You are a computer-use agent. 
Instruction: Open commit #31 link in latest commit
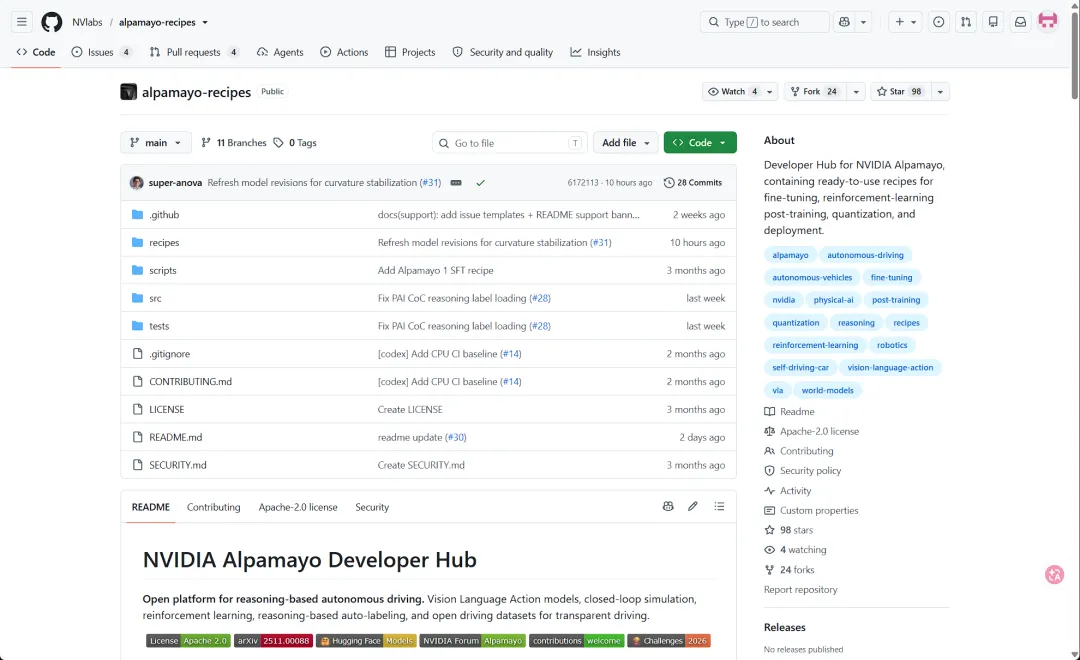(430, 183)
